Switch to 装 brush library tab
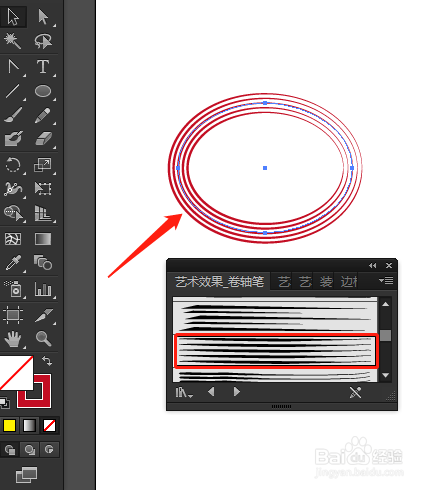The height and width of the screenshot is (490, 432). tap(326, 282)
